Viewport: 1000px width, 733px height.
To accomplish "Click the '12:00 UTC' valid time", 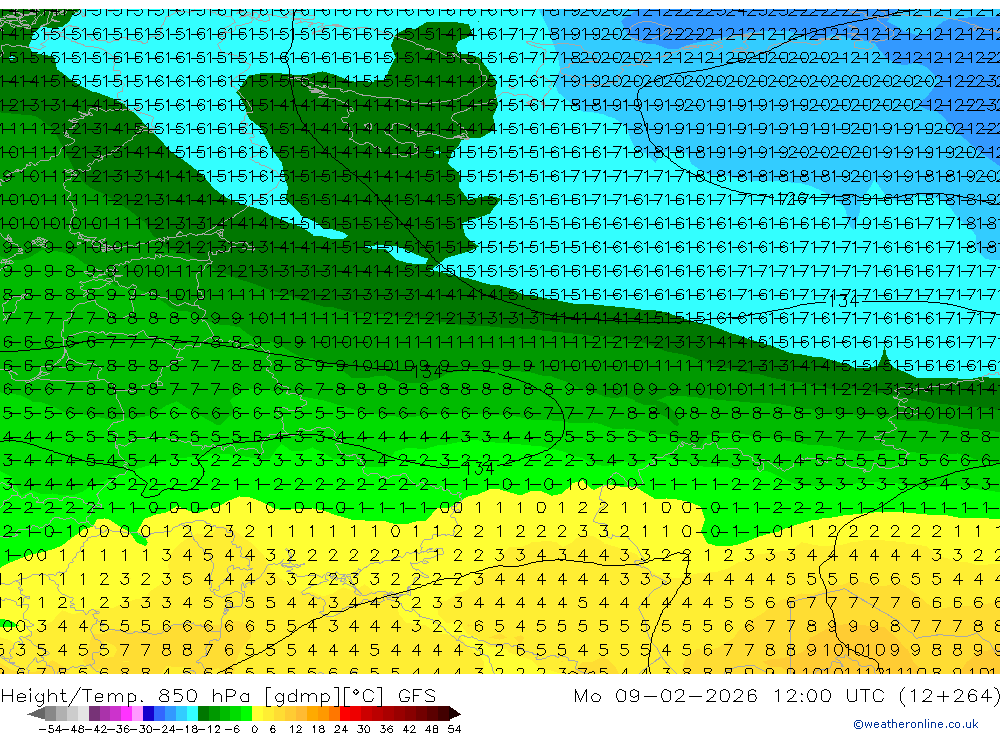I will [x=829, y=695].
